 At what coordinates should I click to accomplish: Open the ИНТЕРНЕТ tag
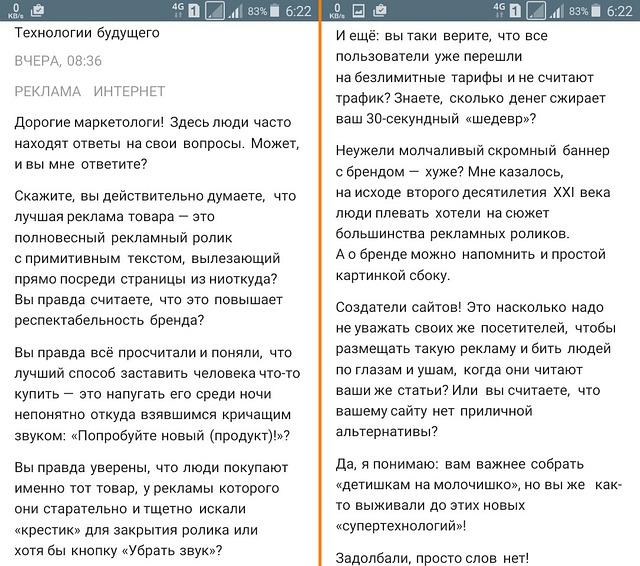(129, 91)
